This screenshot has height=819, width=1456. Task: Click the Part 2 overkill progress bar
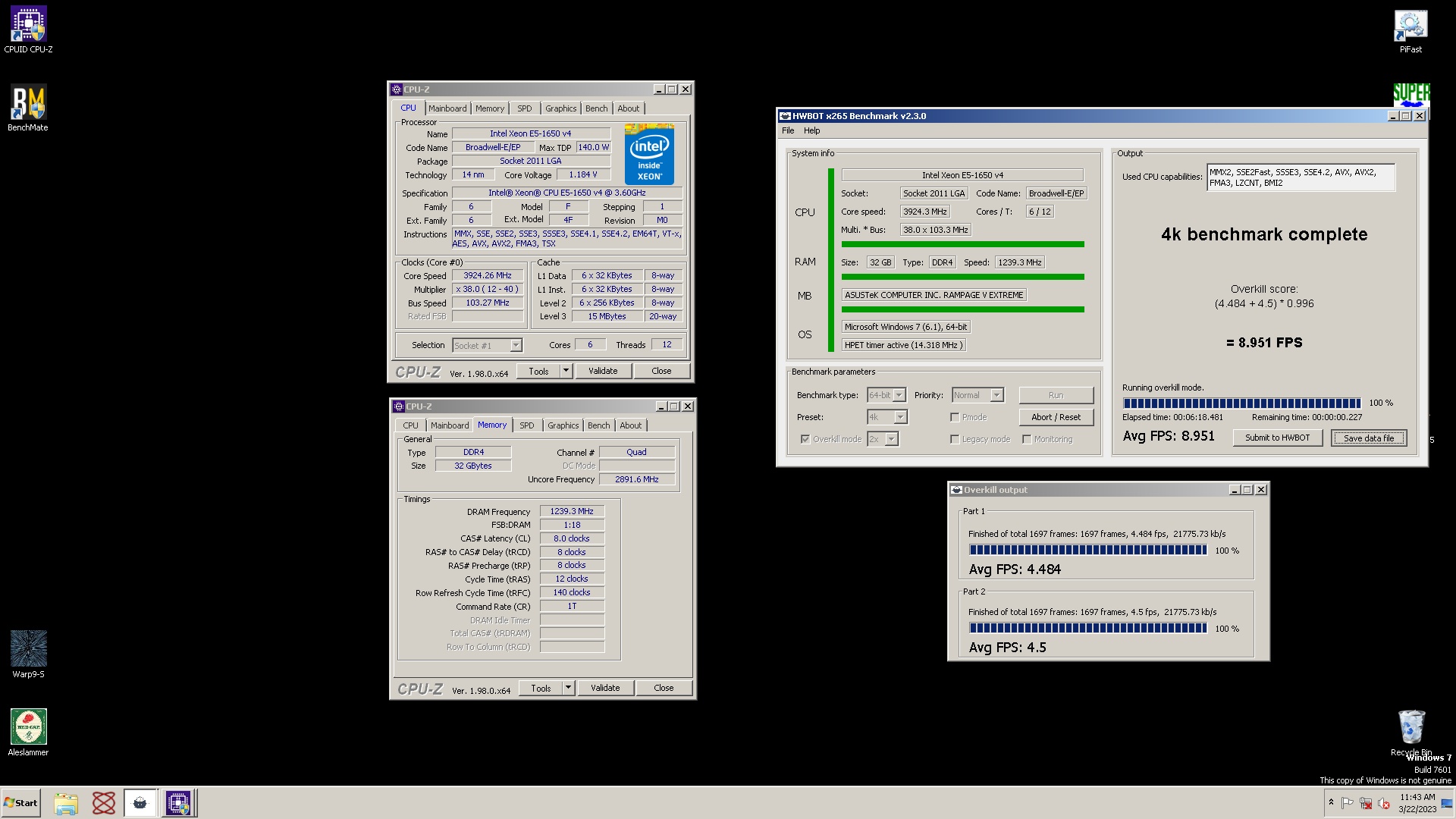(x=1088, y=628)
